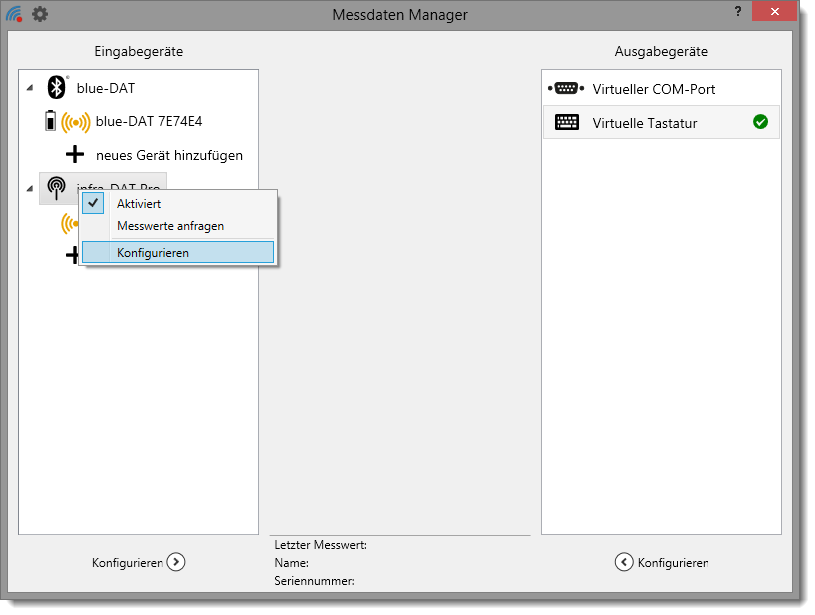Click the green check on Virtuelle Tastatur
The height and width of the screenshot is (615, 815).
(760, 122)
